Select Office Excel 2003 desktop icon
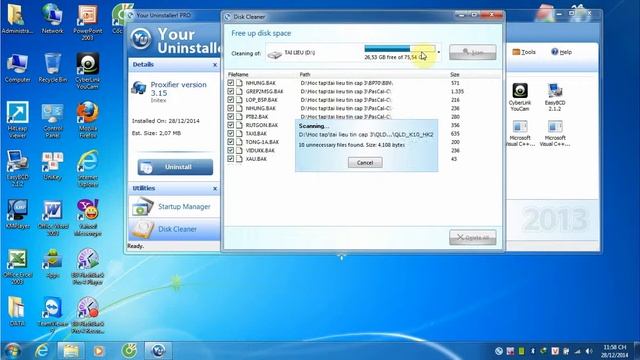Screen dimensions: 640x360 pyautogui.click(x=17, y=267)
